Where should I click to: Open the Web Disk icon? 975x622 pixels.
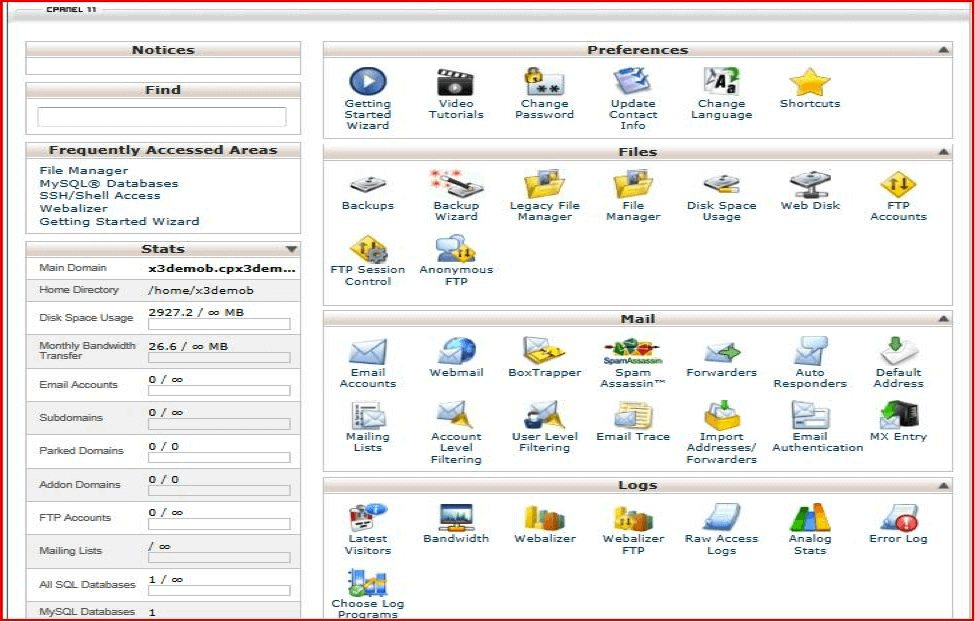[810, 183]
